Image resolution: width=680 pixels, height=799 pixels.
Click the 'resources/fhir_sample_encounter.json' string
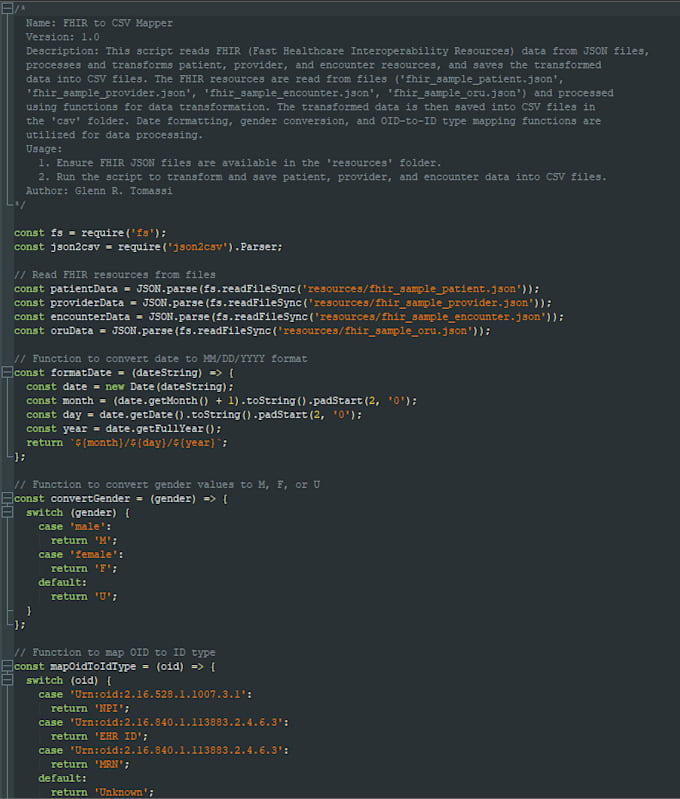coord(430,317)
